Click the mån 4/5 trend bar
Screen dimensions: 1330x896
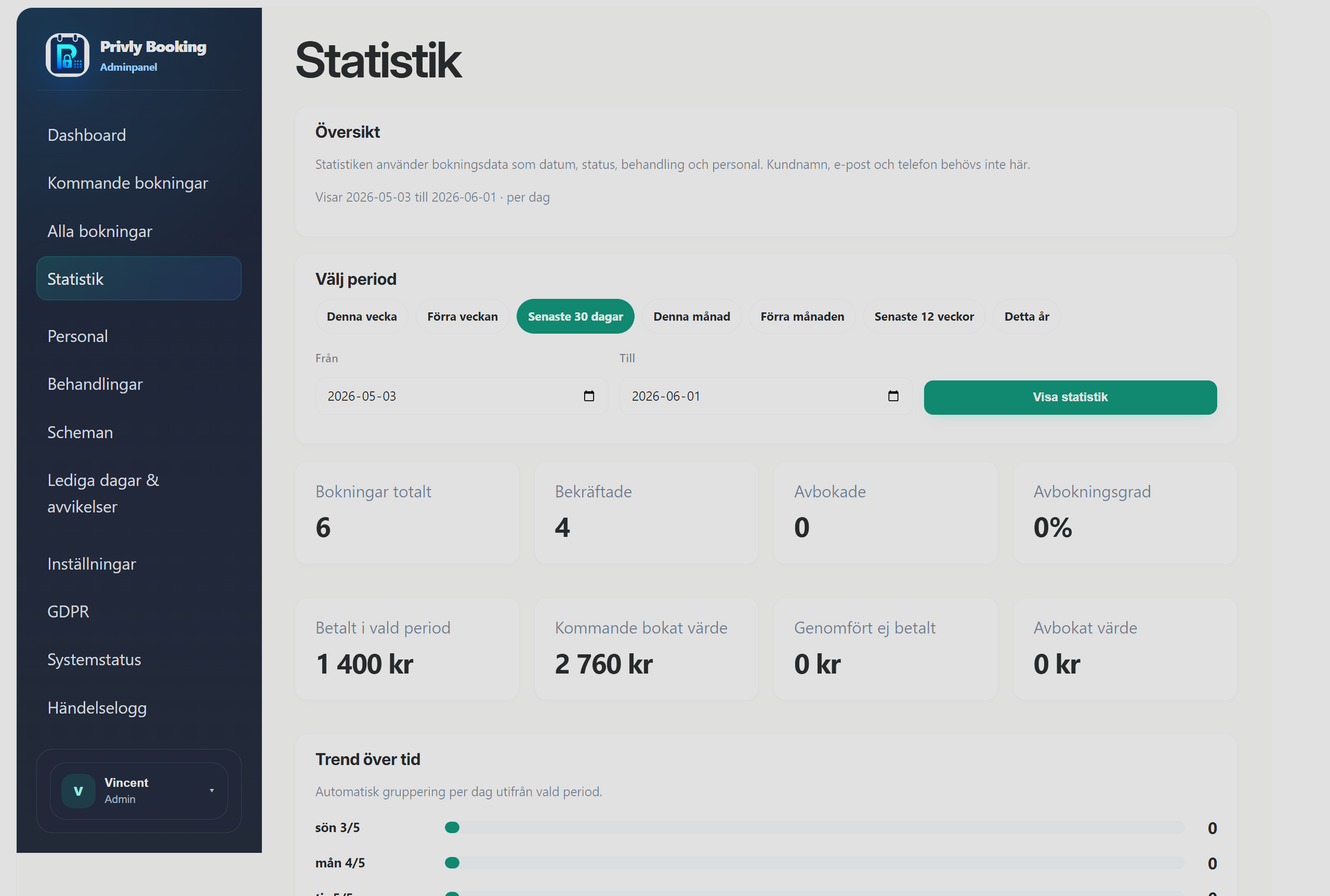pos(814,863)
